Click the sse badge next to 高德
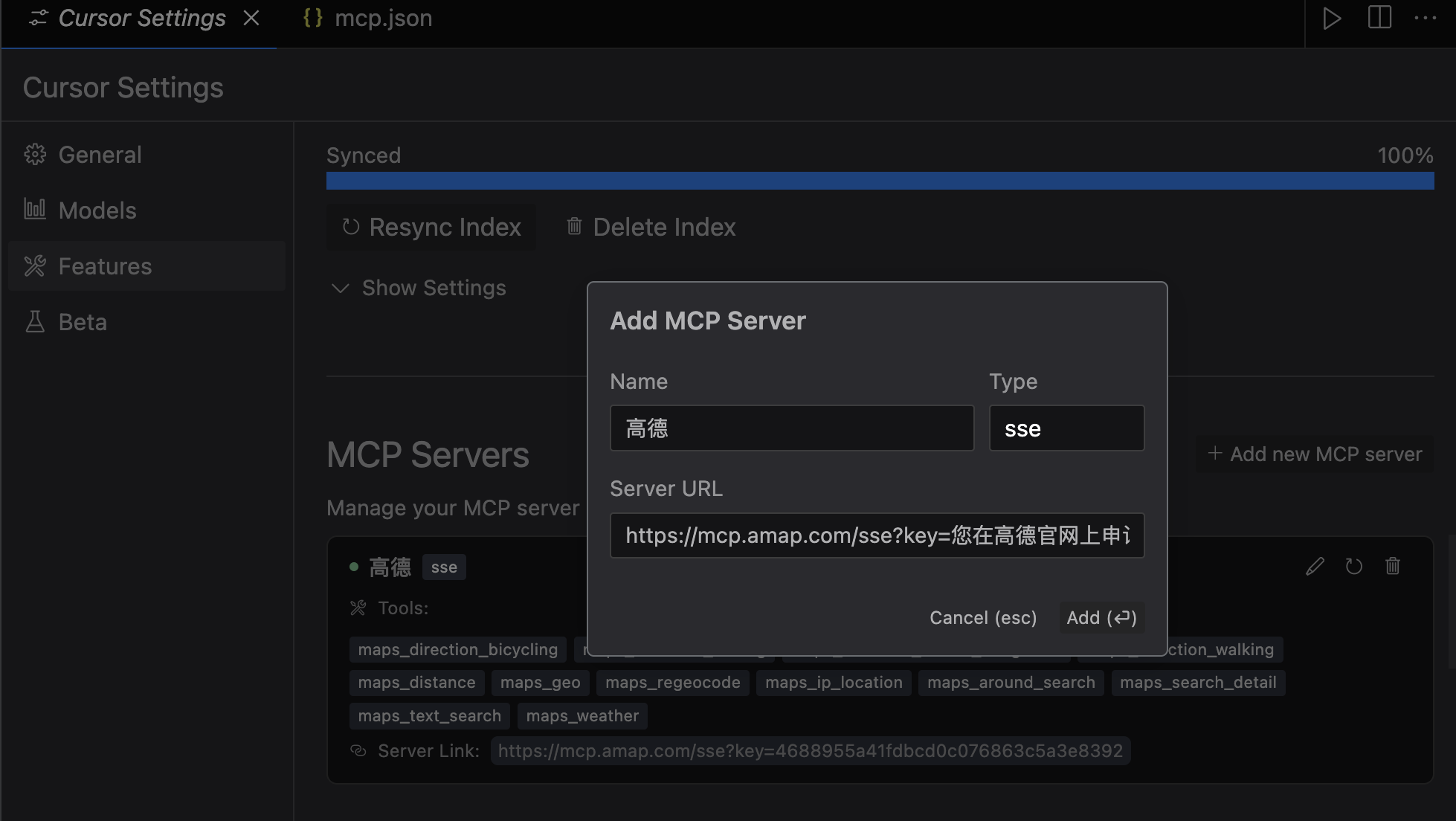This screenshot has height=821, width=1456. click(444, 567)
